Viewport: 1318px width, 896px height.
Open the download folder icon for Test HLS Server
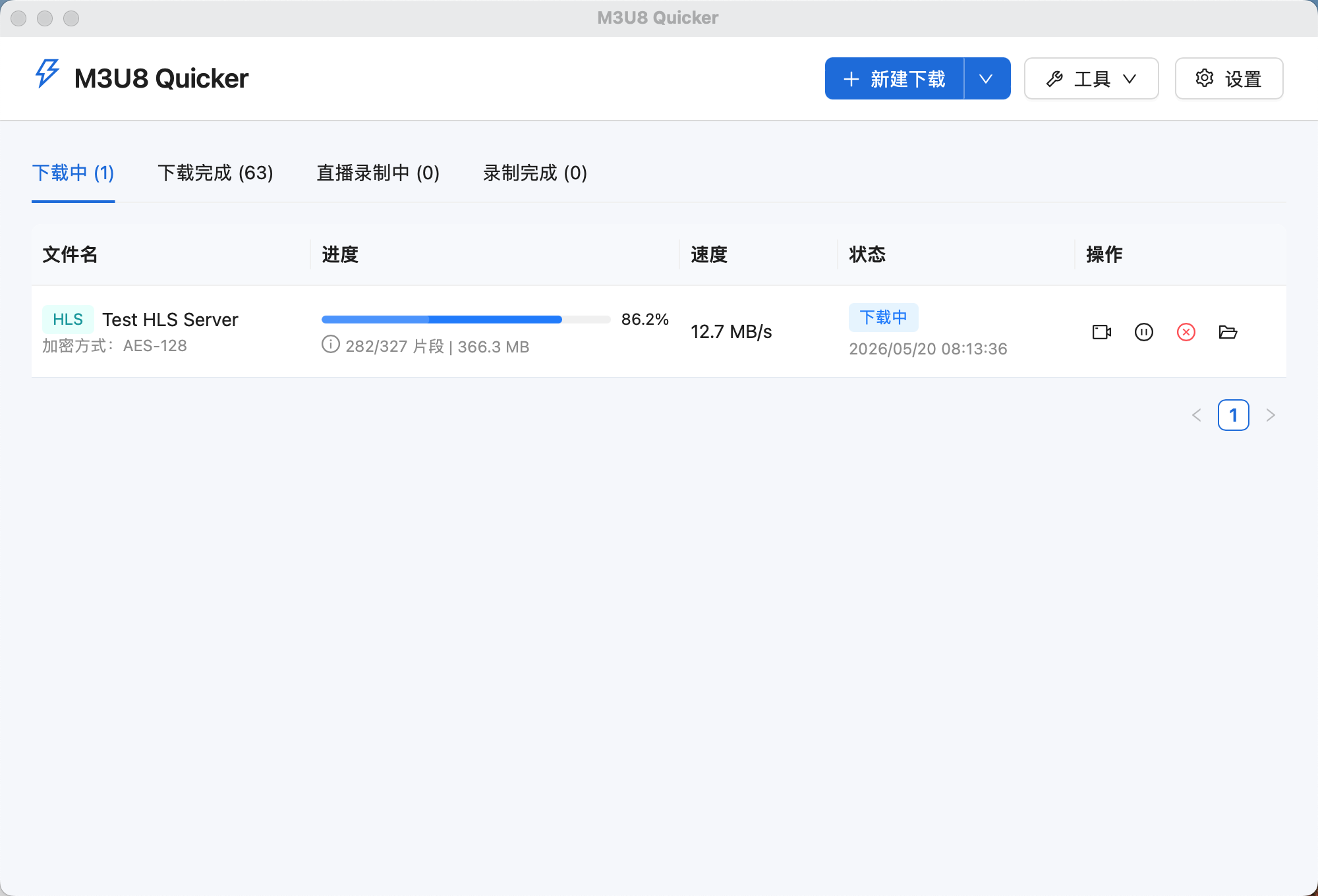point(1228,332)
